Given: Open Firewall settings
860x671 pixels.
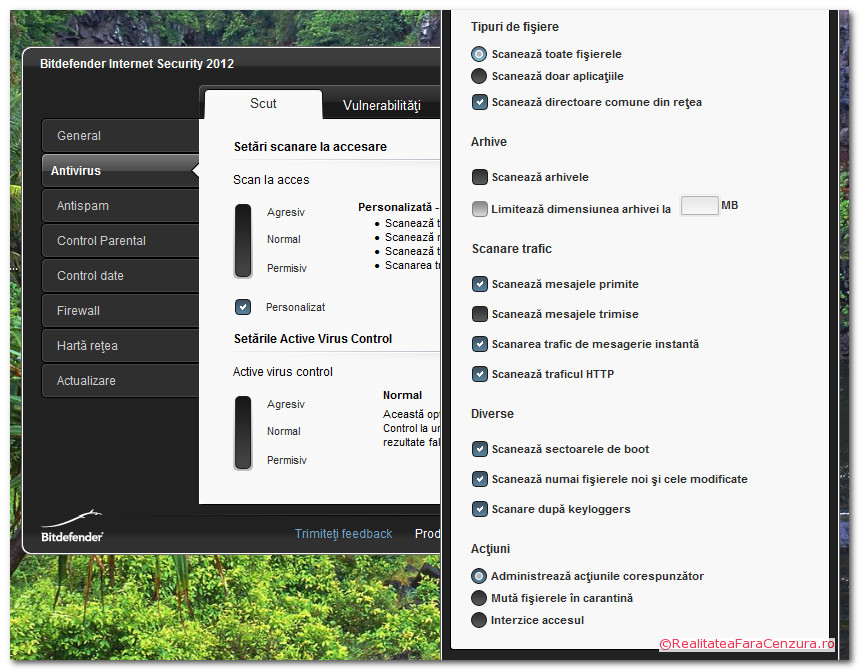Looking at the screenshot, I should coord(120,311).
